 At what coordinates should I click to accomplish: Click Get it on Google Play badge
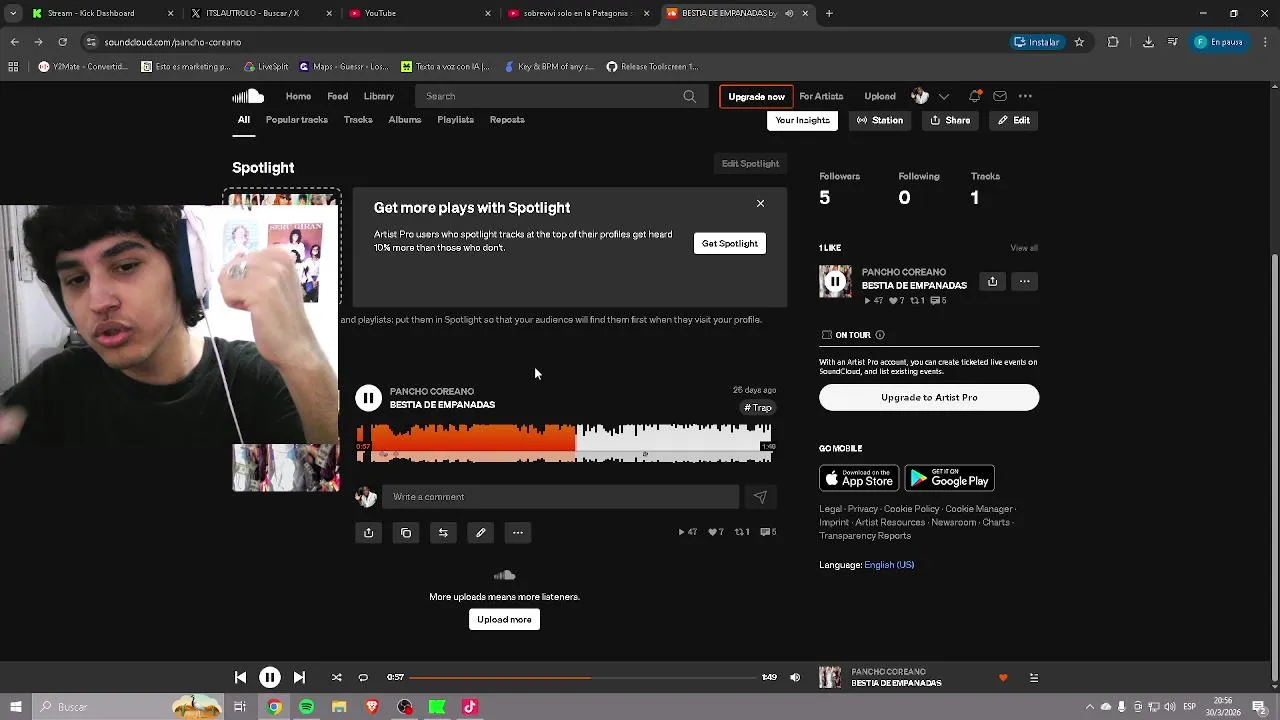(949, 478)
